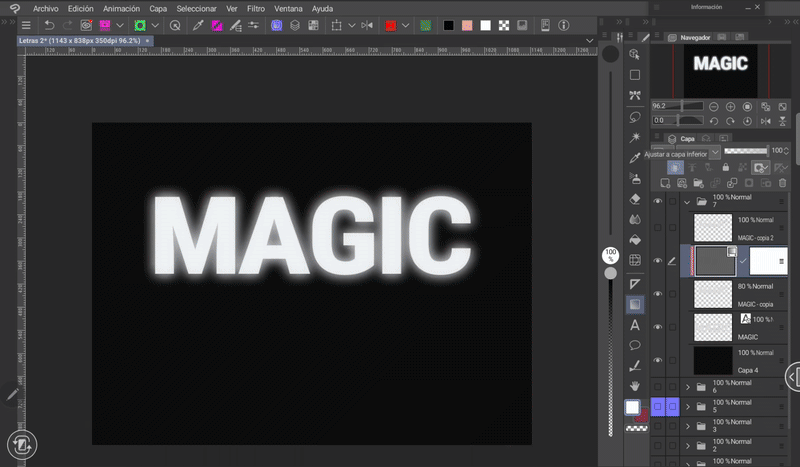
Task: Hide the Capa 4 layer
Action: click(658, 360)
